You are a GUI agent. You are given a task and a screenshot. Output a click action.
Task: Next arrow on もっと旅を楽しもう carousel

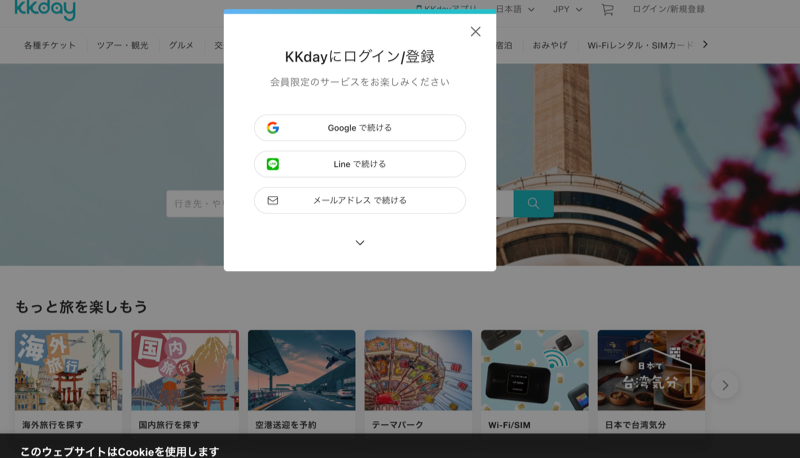coord(724,385)
